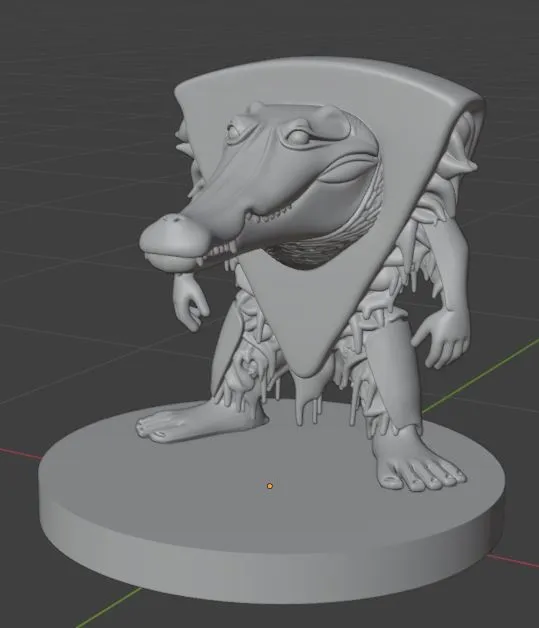Viewport: 539px width, 628px height.
Task: Click the red X axis line at the left edge
Action: tap(20, 452)
